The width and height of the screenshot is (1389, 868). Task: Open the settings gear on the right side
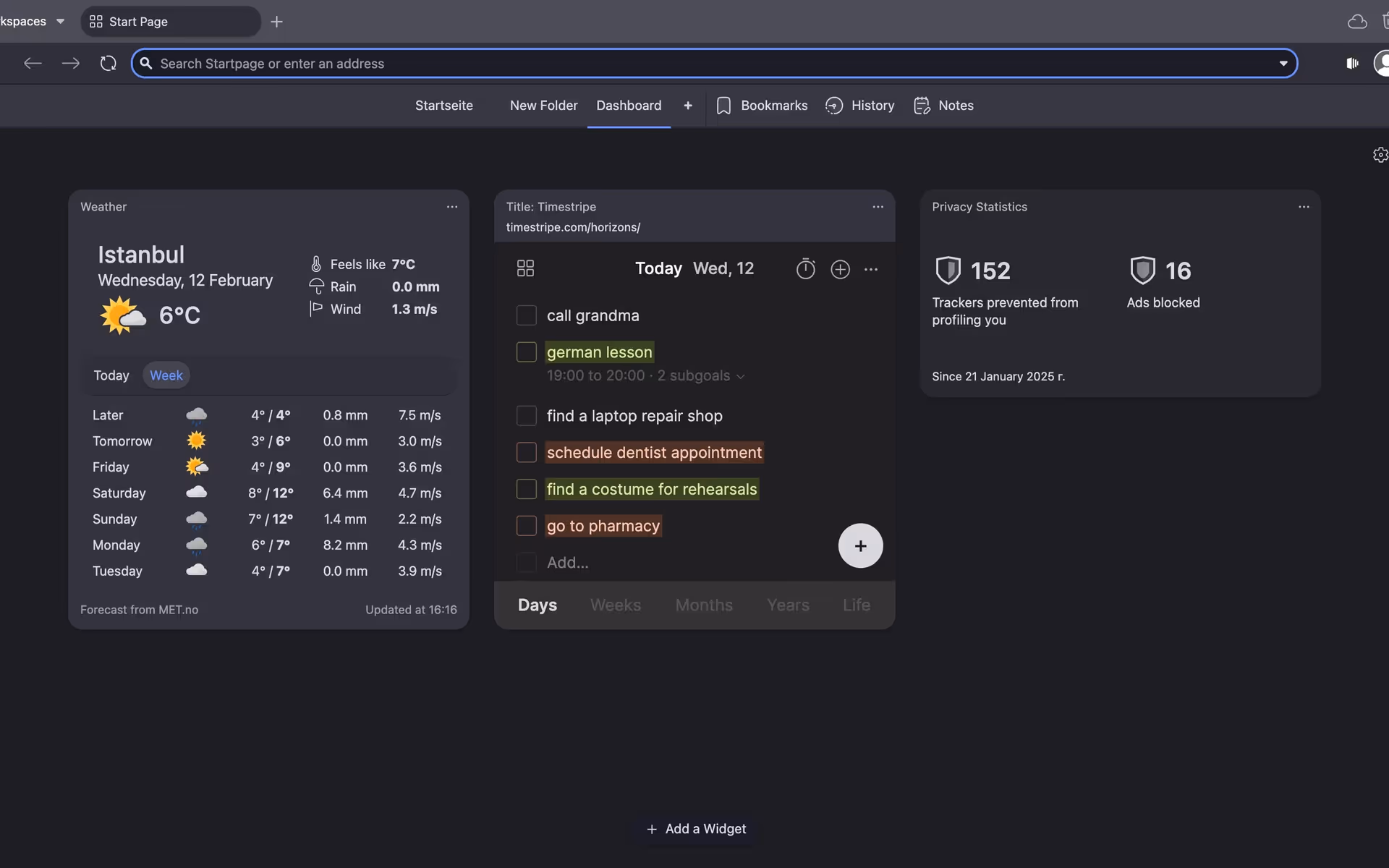click(1380, 154)
